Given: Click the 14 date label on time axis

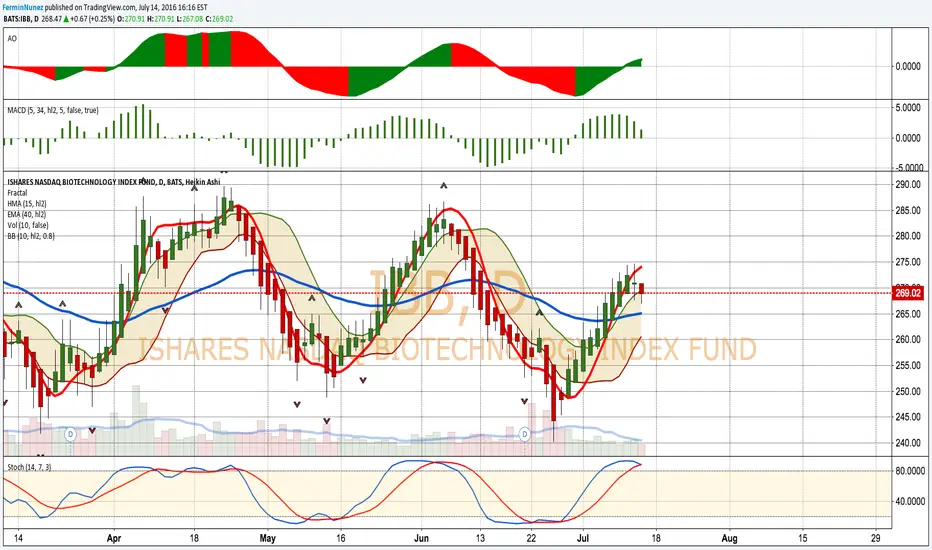Looking at the screenshot, I should point(18,538).
